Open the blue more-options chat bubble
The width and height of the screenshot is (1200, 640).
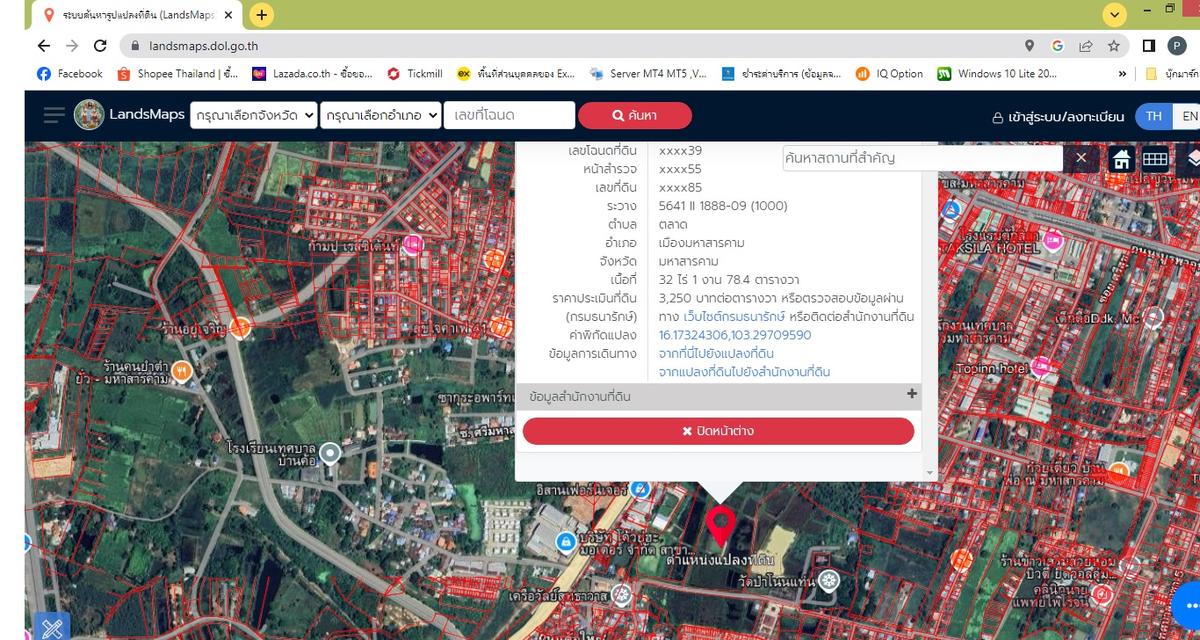point(1187,605)
